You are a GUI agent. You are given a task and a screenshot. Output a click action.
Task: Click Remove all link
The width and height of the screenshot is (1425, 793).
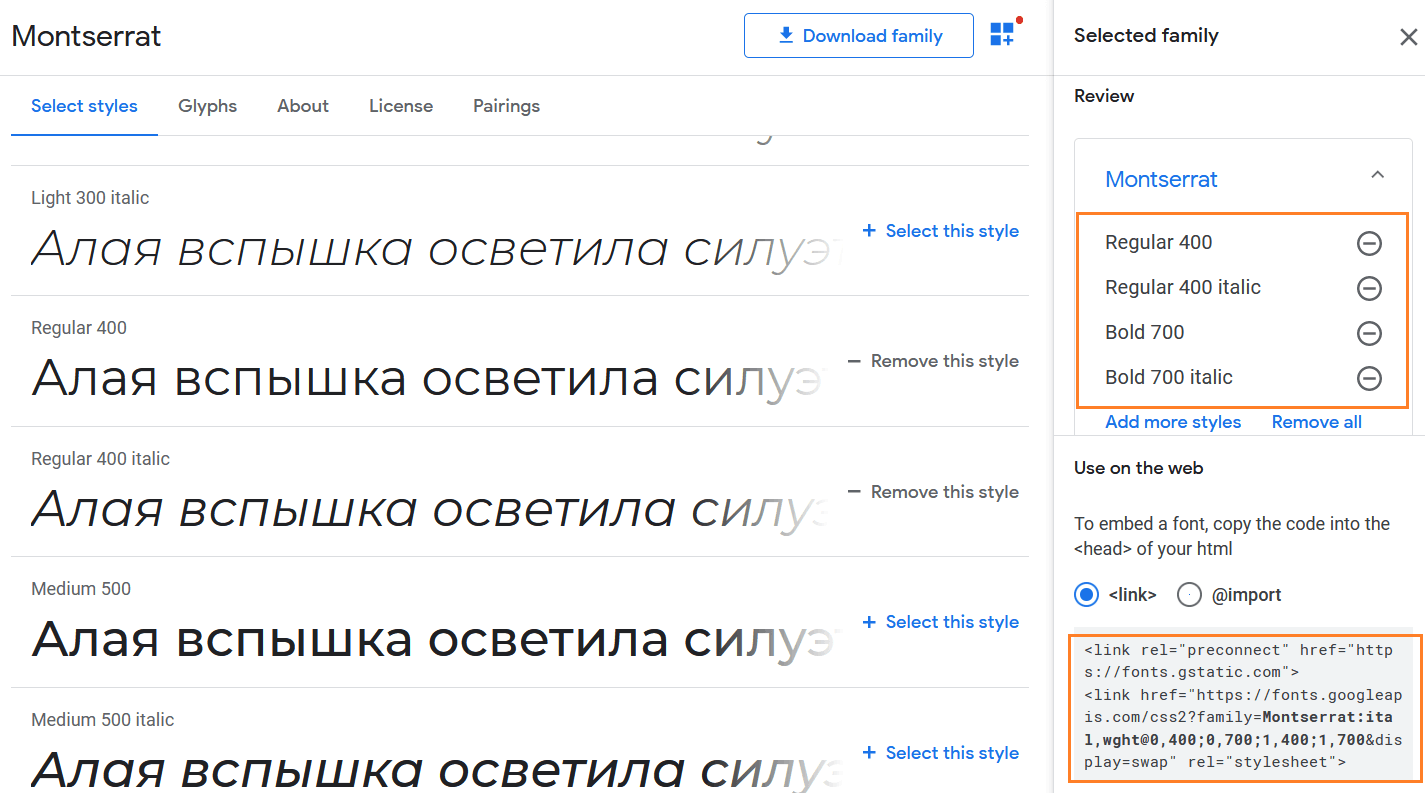click(x=1316, y=422)
